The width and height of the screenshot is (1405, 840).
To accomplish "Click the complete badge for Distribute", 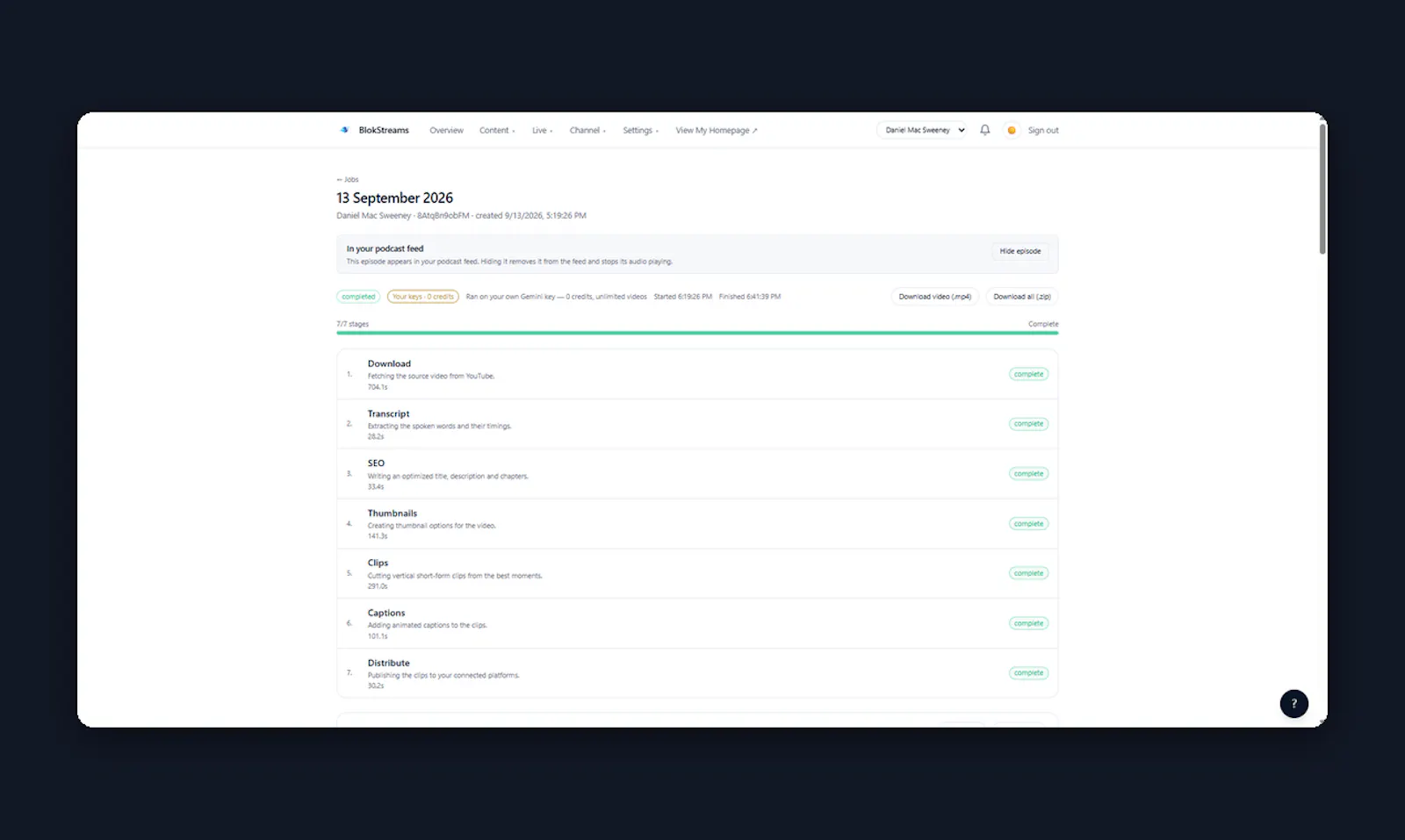I will click(x=1028, y=673).
